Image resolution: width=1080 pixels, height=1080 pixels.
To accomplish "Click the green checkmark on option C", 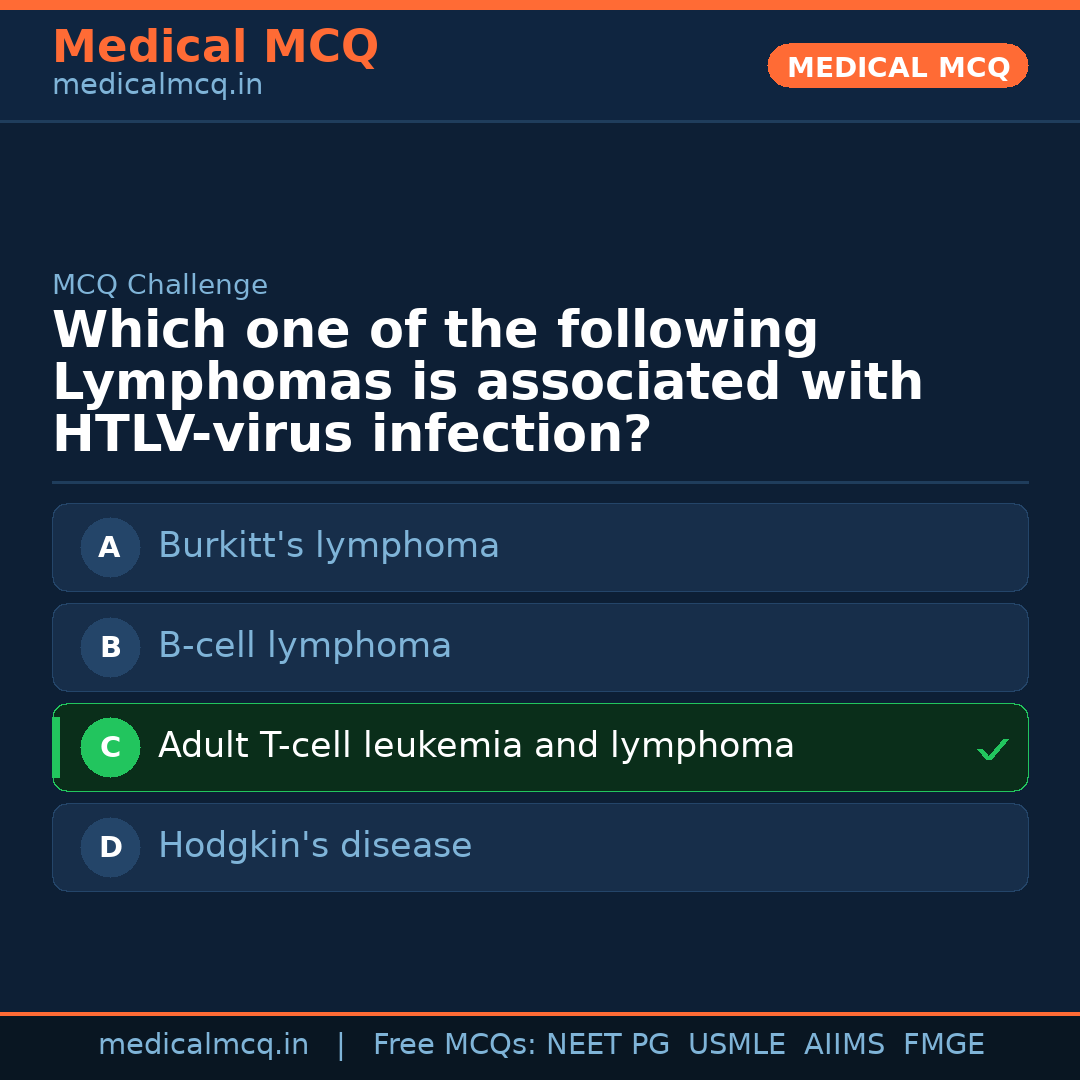I will click(x=992, y=749).
